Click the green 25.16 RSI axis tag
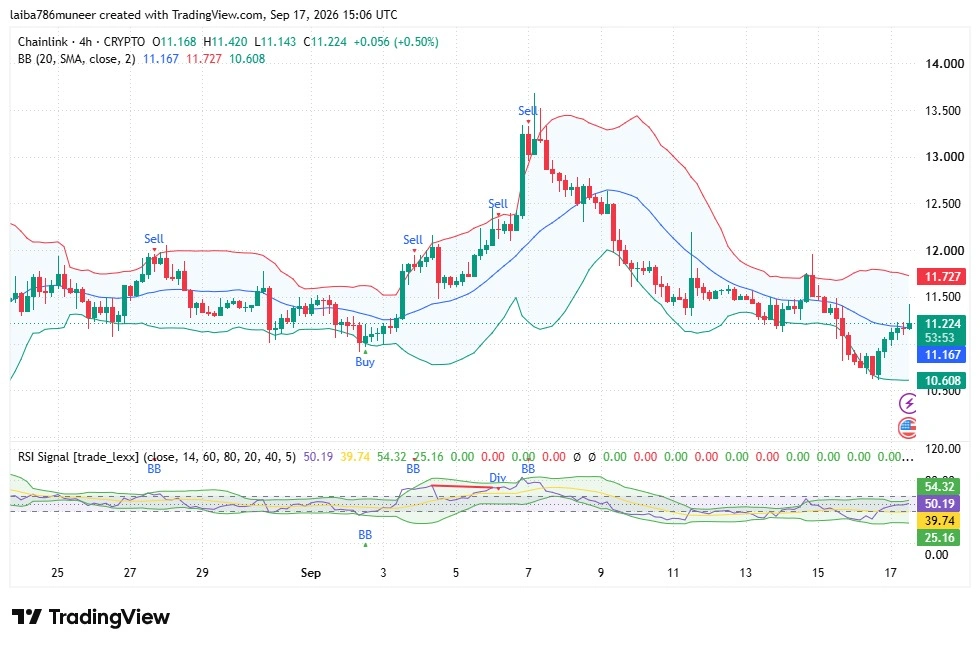980x647 pixels. click(939, 538)
